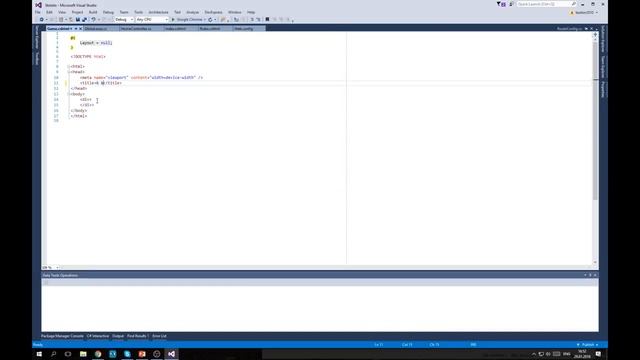Image resolution: width=640 pixels, height=360 pixels.
Task: Open the Test menu
Action: click(177, 12)
